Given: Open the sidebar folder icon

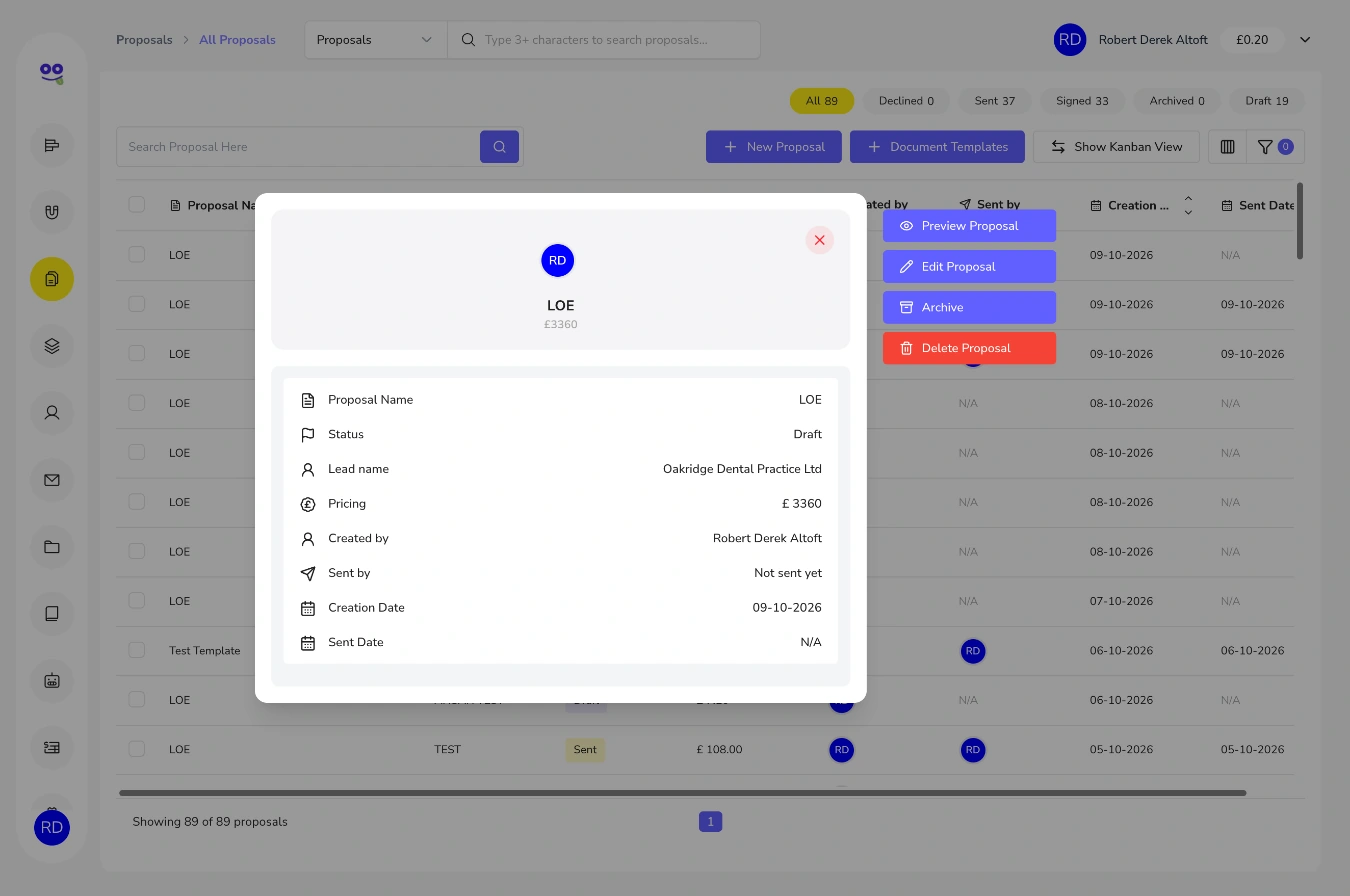Looking at the screenshot, I should tap(52, 547).
